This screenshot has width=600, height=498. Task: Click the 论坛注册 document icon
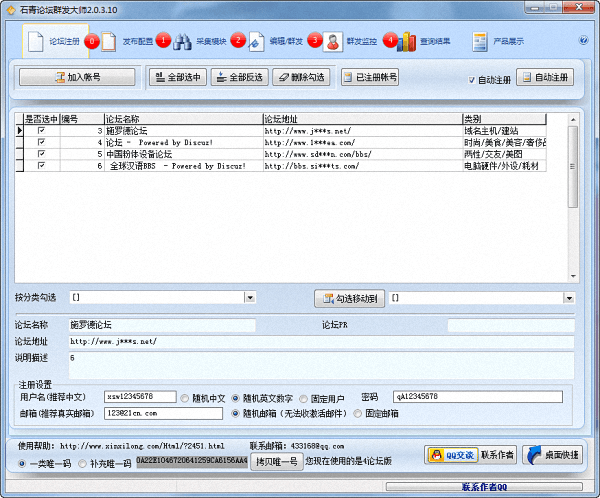(35, 42)
